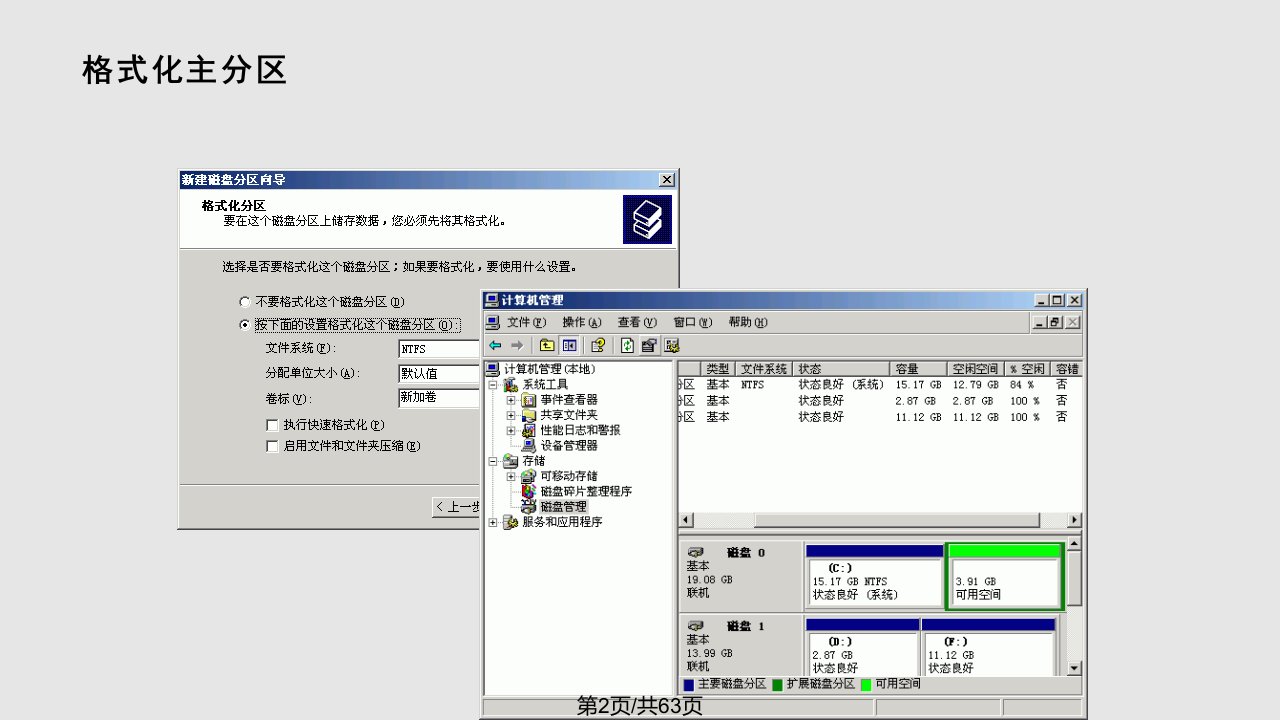Select 不要格式化这个磁盘分区 radio button

245,302
